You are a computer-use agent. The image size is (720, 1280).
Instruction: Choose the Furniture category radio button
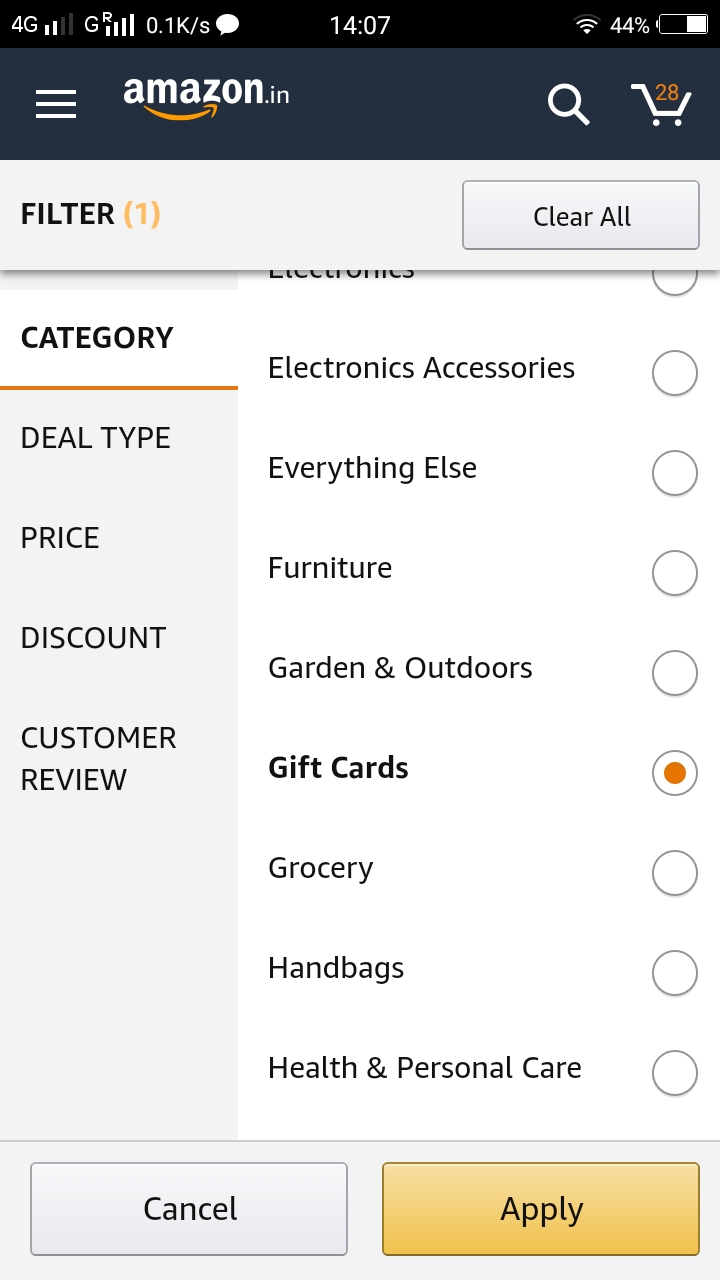click(674, 573)
